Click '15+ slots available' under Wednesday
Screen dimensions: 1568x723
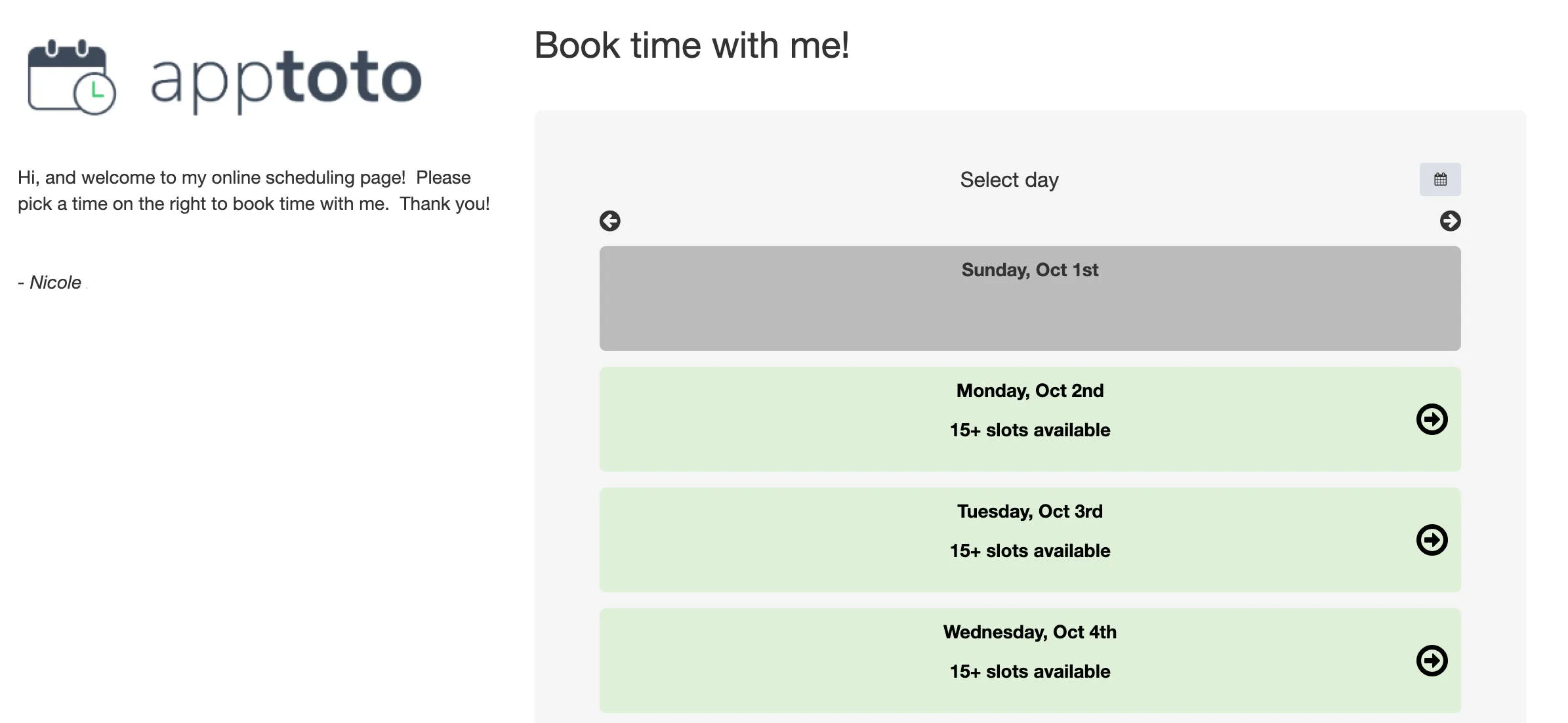[1029, 671]
